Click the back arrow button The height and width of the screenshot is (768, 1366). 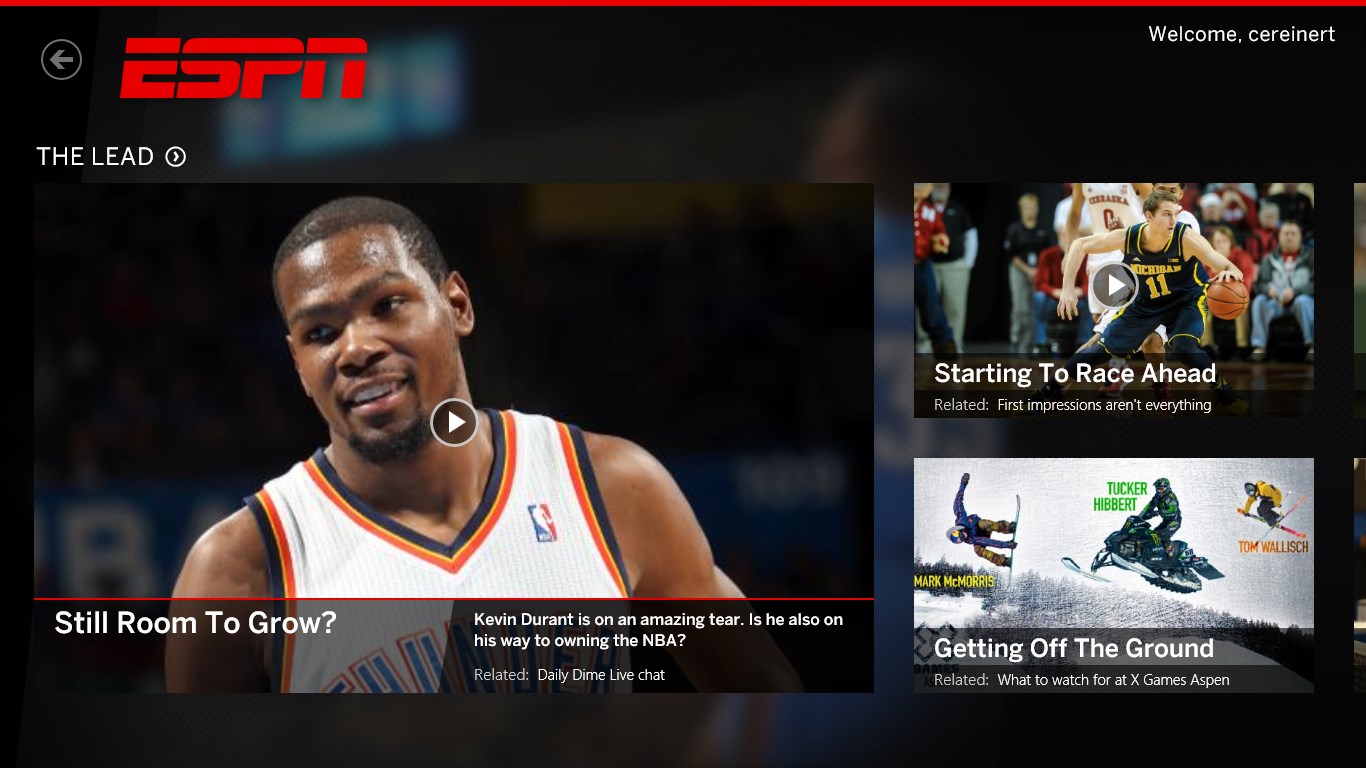61,59
